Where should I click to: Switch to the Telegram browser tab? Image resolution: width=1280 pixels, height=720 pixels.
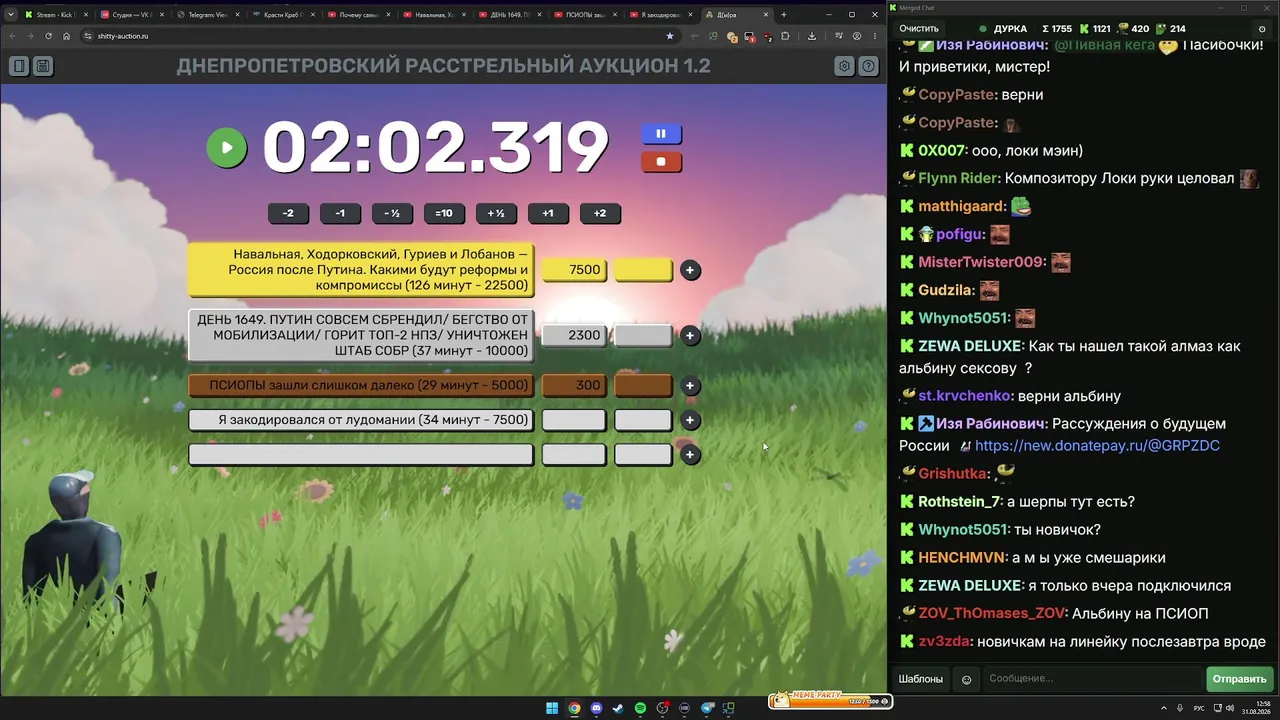pyautogui.click(x=208, y=15)
